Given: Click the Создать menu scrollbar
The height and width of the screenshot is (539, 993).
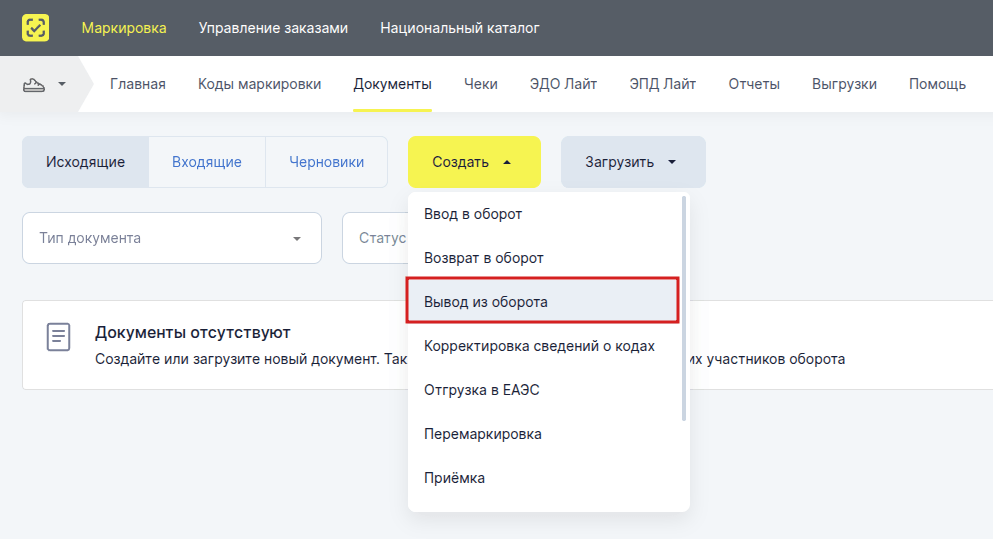Looking at the screenshot, I should point(684,308).
